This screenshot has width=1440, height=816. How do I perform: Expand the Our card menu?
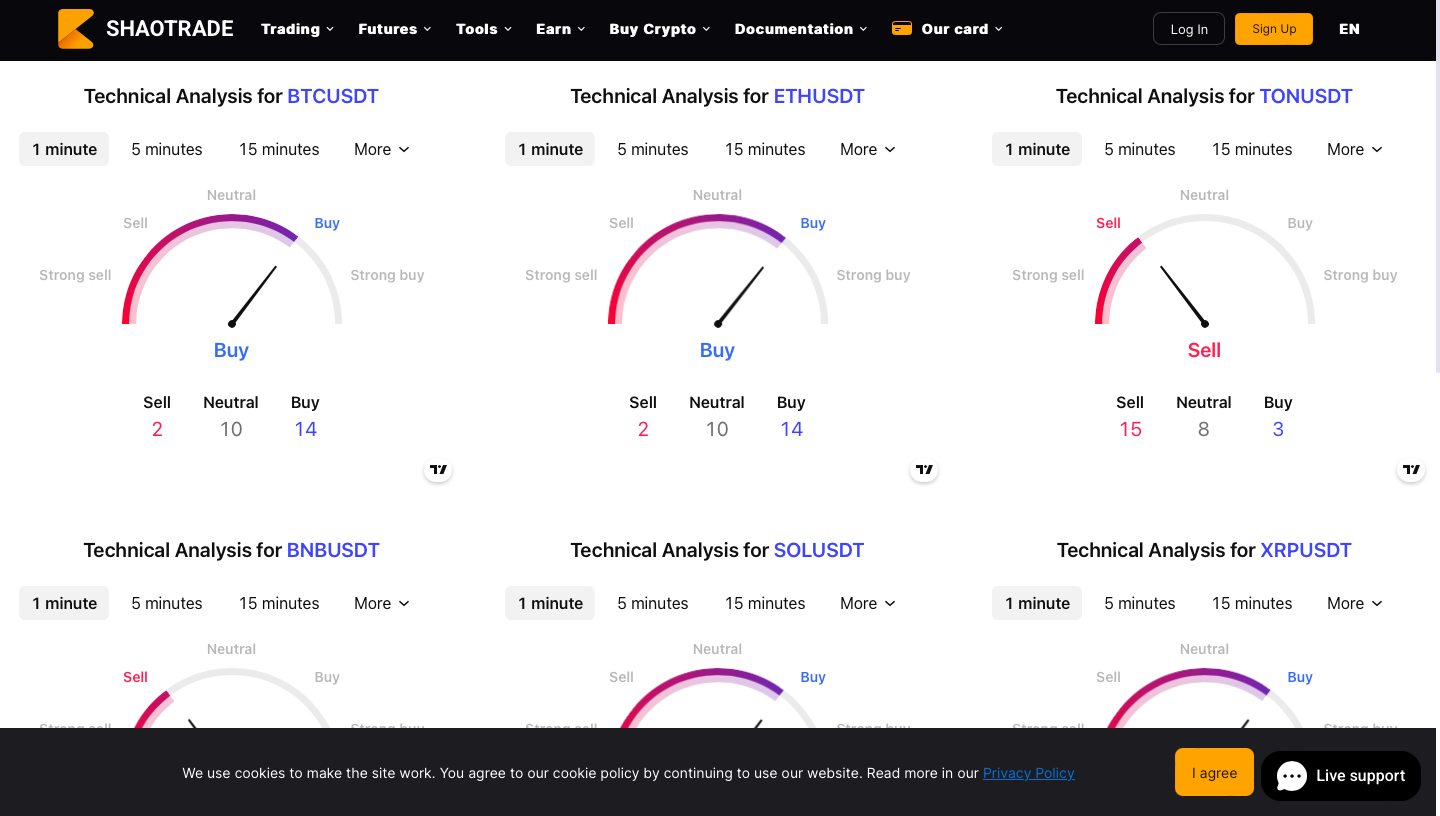click(947, 29)
